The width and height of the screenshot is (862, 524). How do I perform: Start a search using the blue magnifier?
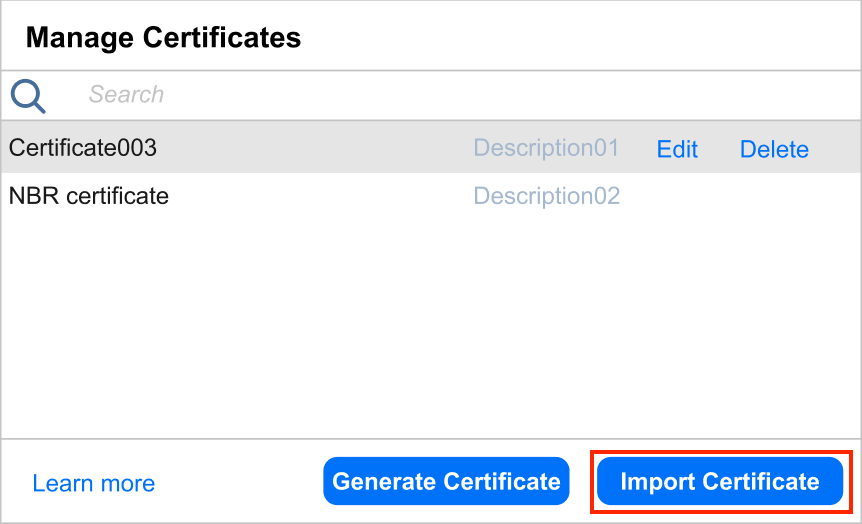point(28,96)
